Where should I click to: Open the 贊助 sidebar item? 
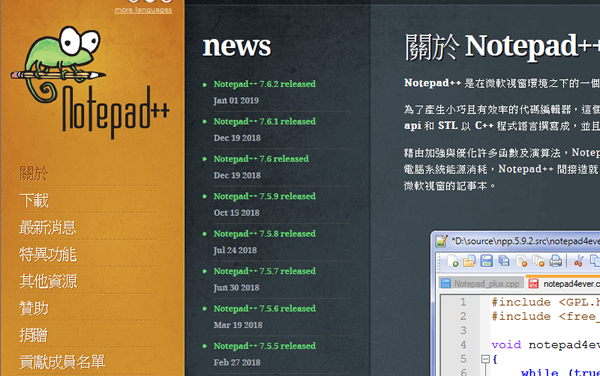click(x=34, y=308)
